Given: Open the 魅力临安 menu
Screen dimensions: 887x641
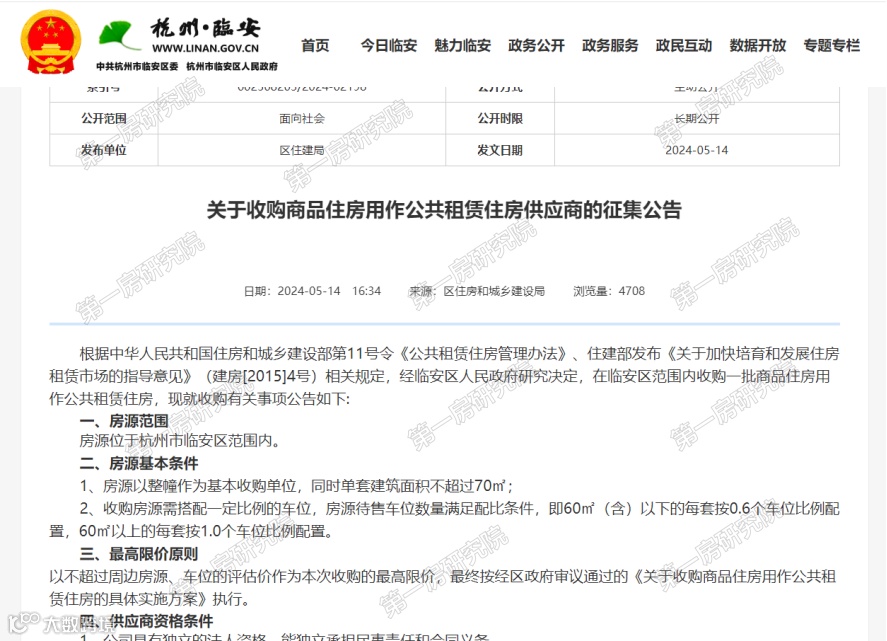Looking at the screenshot, I should click(462, 45).
